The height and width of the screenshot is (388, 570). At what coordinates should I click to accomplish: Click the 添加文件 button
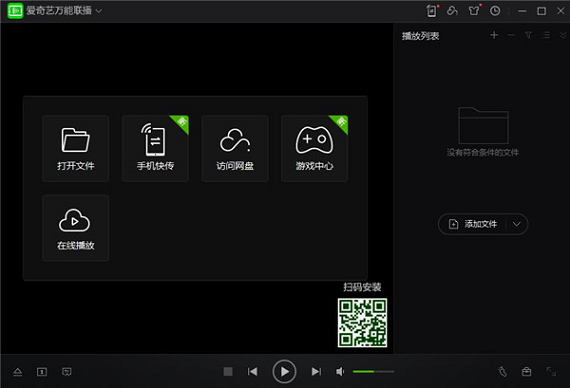pos(473,224)
